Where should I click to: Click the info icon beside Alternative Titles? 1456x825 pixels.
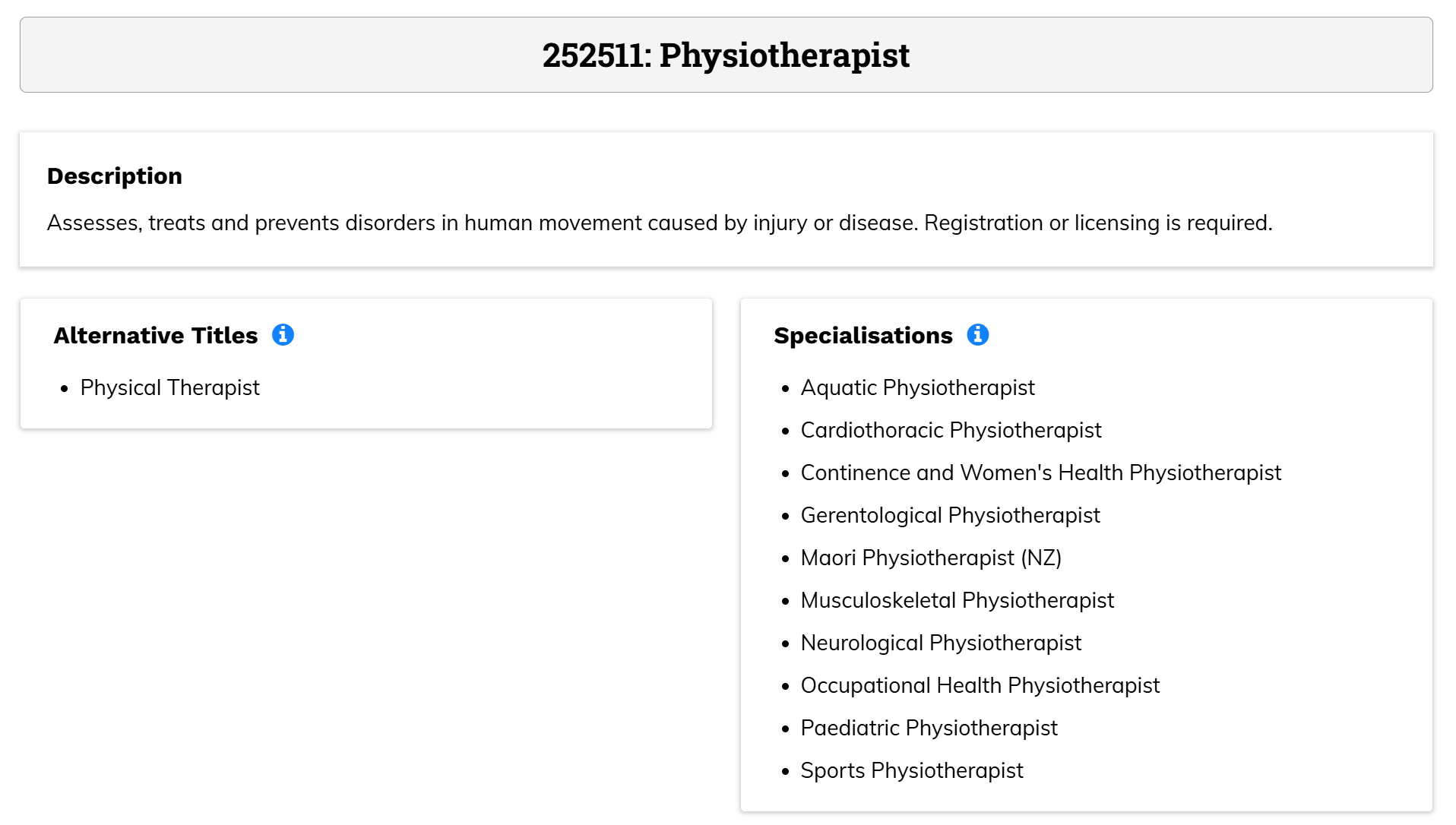pyautogui.click(x=283, y=335)
